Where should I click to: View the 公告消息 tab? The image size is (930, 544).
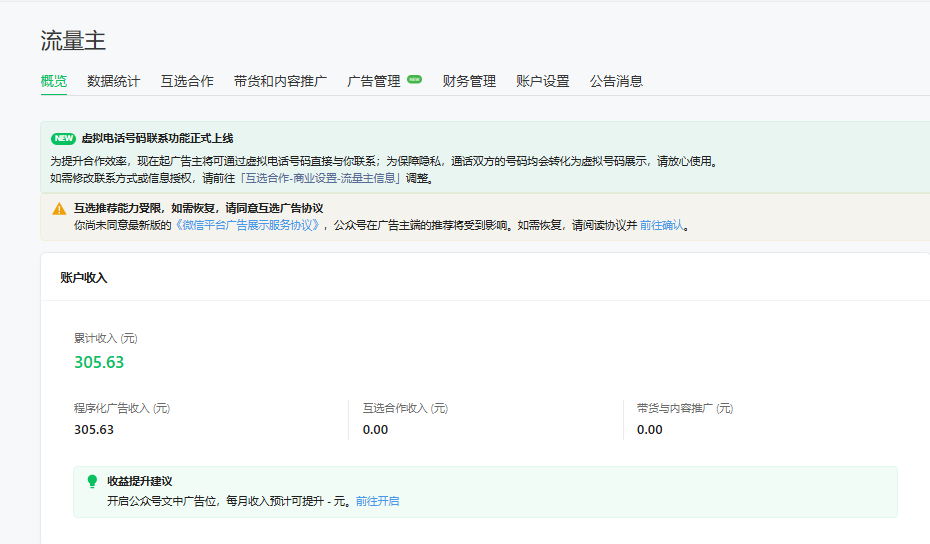[616, 81]
